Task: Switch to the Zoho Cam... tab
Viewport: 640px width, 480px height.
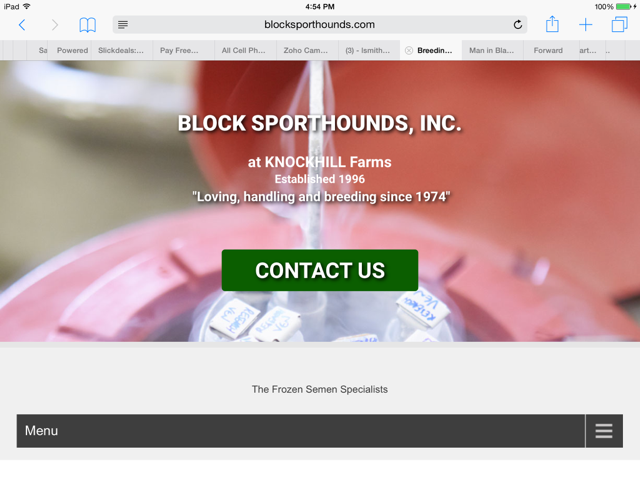Action: pyautogui.click(x=306, y=51)
